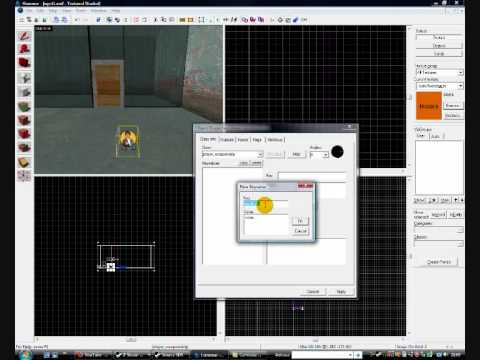Image resolution: width=480 pixels, height=360 pixels.
Task: Select the Vertex tool
Action: click(x=24, y=176)
